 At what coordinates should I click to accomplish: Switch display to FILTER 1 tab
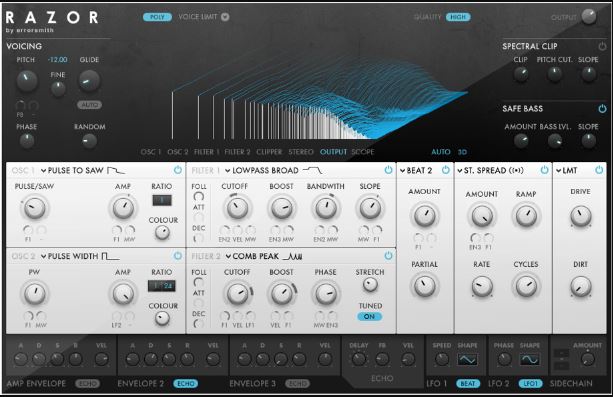pyautogui.click(x=207, y=152)
